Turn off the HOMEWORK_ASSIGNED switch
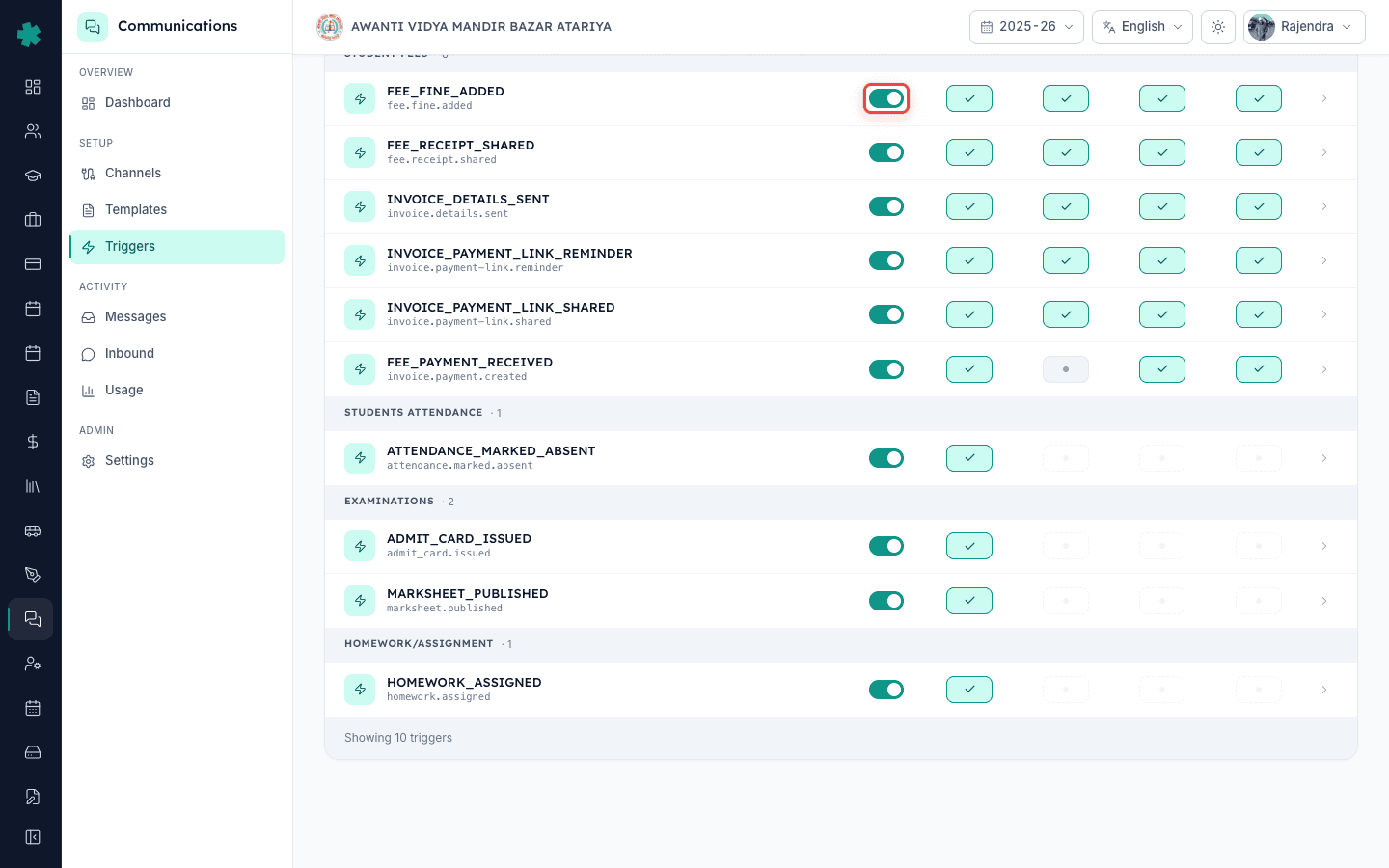This screenshot has height=868, width=1389. click(x=886, y=690)
